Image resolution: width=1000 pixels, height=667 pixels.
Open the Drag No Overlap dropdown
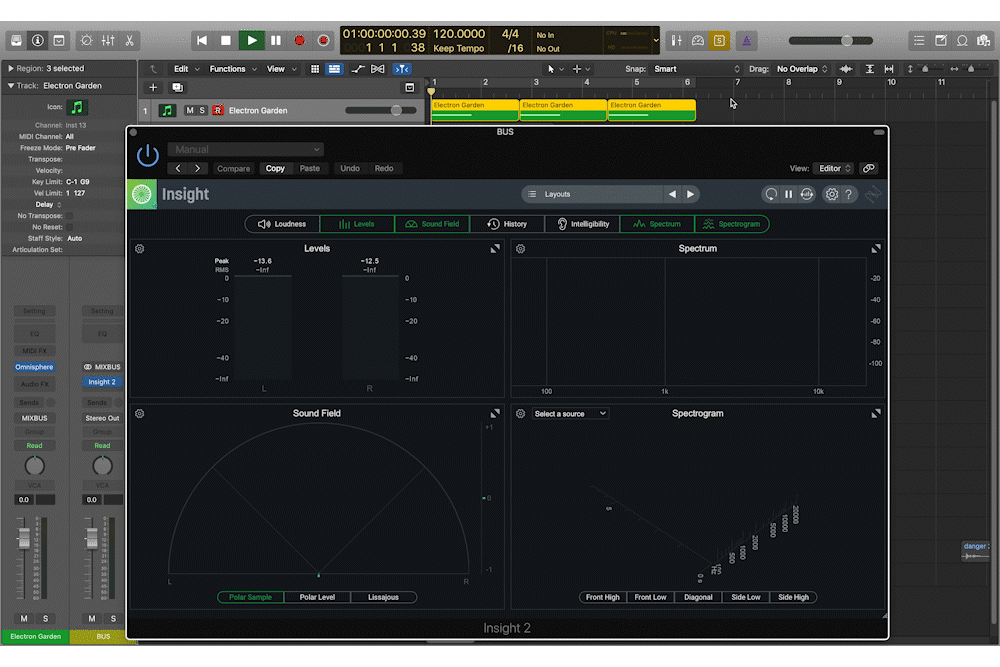[x=802, y=69]
